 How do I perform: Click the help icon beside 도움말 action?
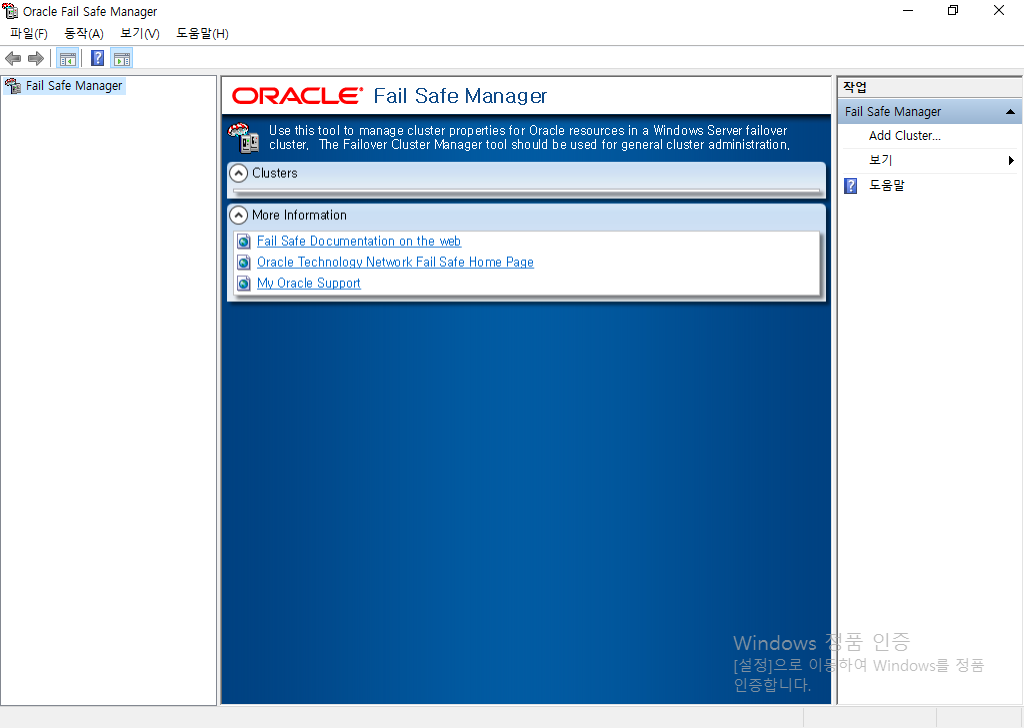click(x=850, y=186)
